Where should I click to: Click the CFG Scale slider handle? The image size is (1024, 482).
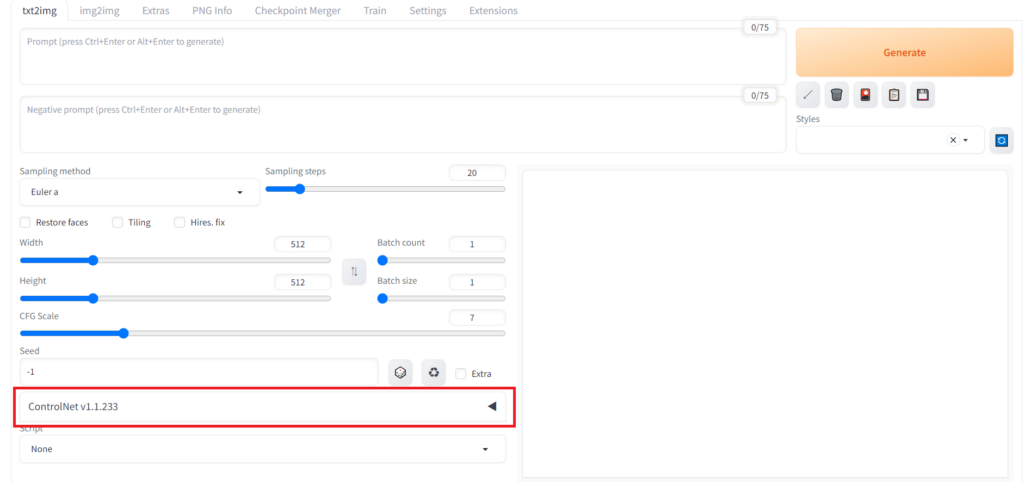(x=123, y=333)
